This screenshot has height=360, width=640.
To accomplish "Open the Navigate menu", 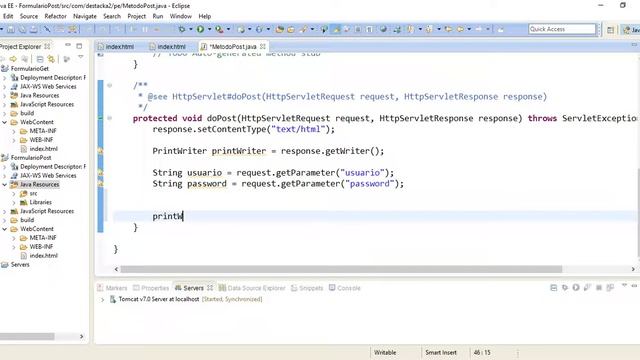I will [85, 16].
